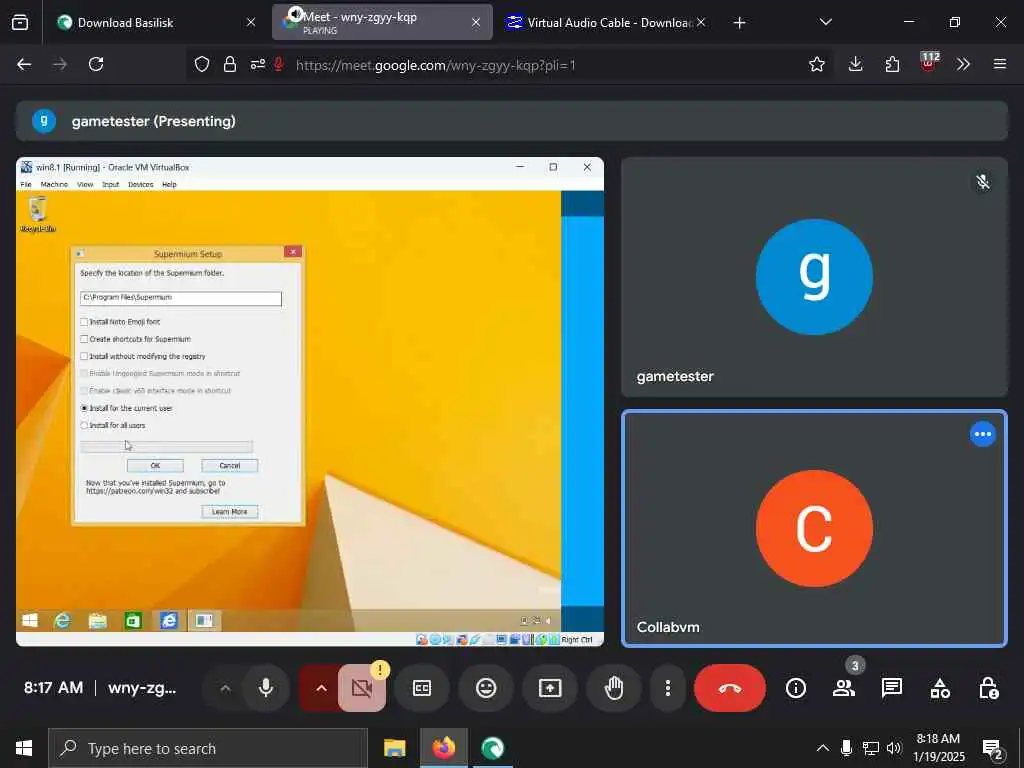Switch to the Virtual Audio Cable tab
The height and width of the screenshot is (768, 1024).
coord(604,22)
